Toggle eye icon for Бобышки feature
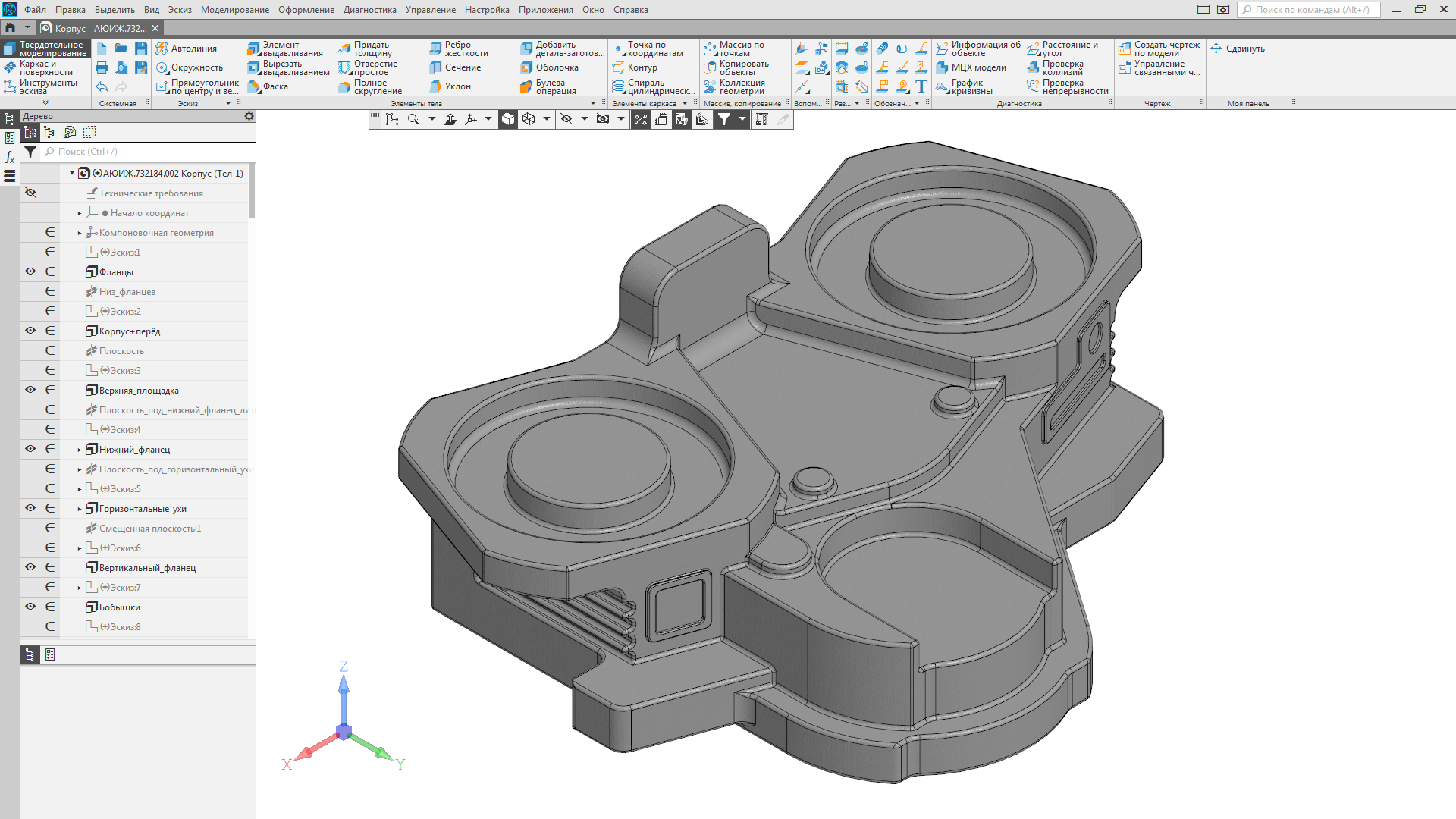 click(x=30, y=607)
